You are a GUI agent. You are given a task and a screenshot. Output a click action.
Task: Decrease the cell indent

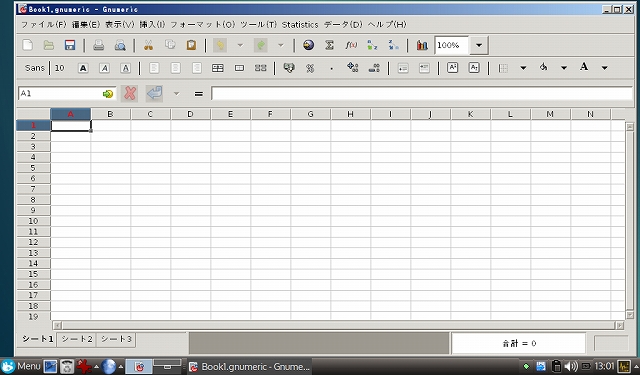tap(403, 68)
